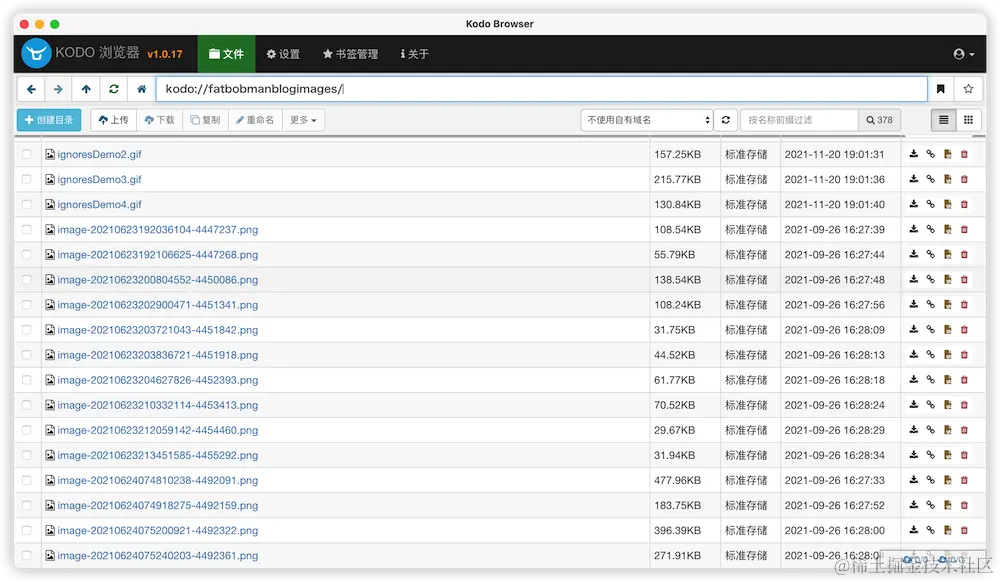Delete image-20210623204627826-4452393.png

[964, 380]
